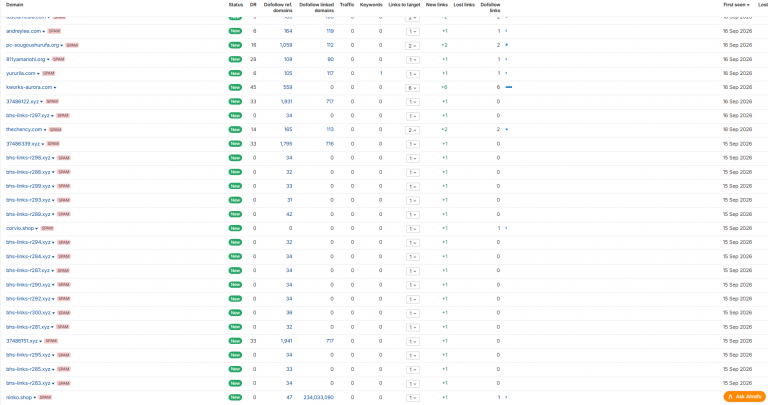Click New status badge for andreylee.com
Screen dimensions: 768x405
point(235,31)
